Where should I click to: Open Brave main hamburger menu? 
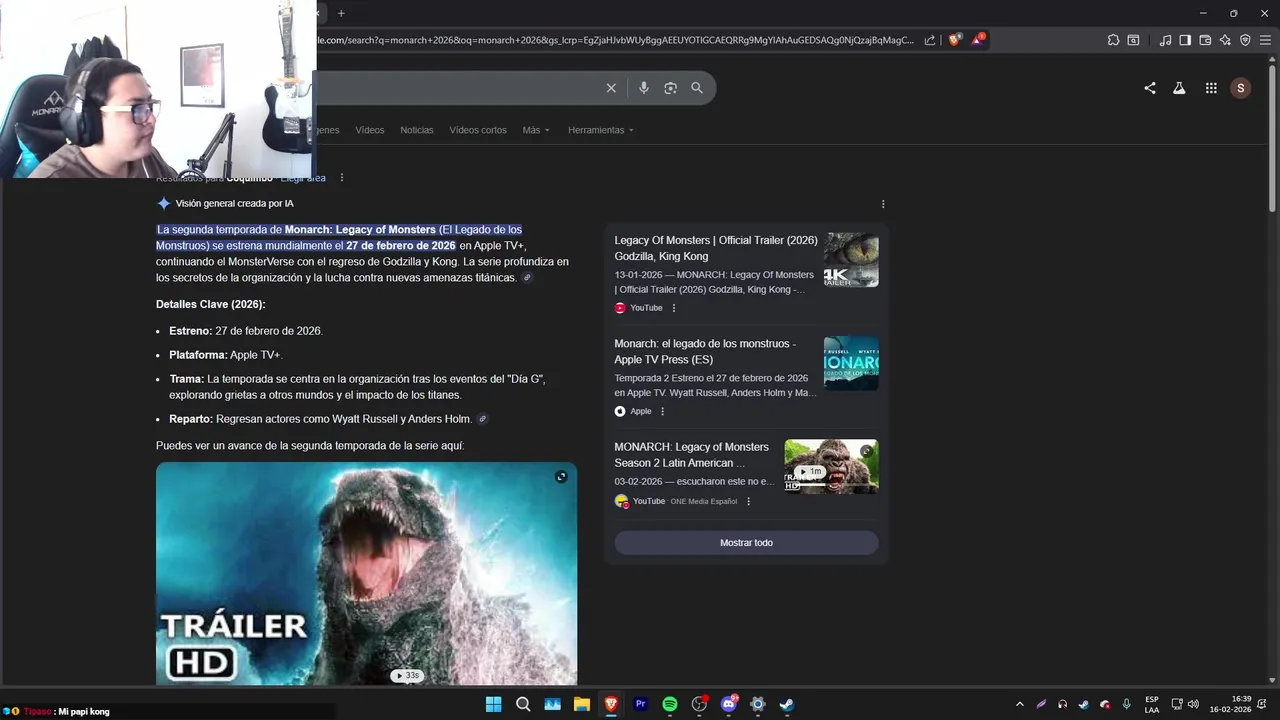(1265, 40)
